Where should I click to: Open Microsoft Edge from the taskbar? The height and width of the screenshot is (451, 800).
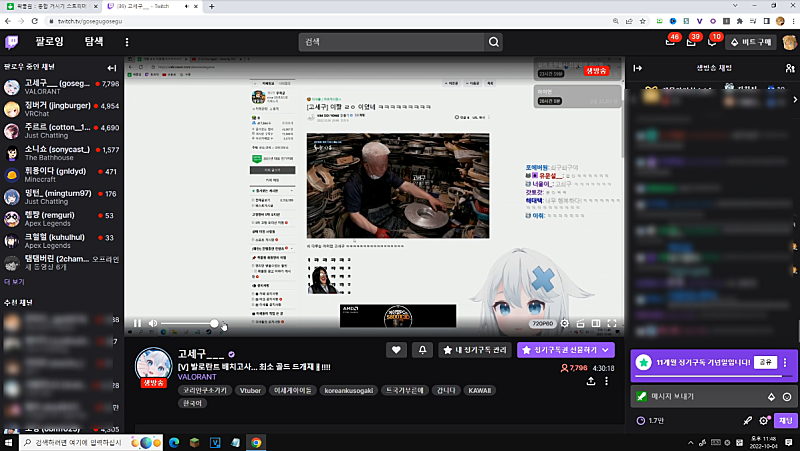click(x=174, y=442)
